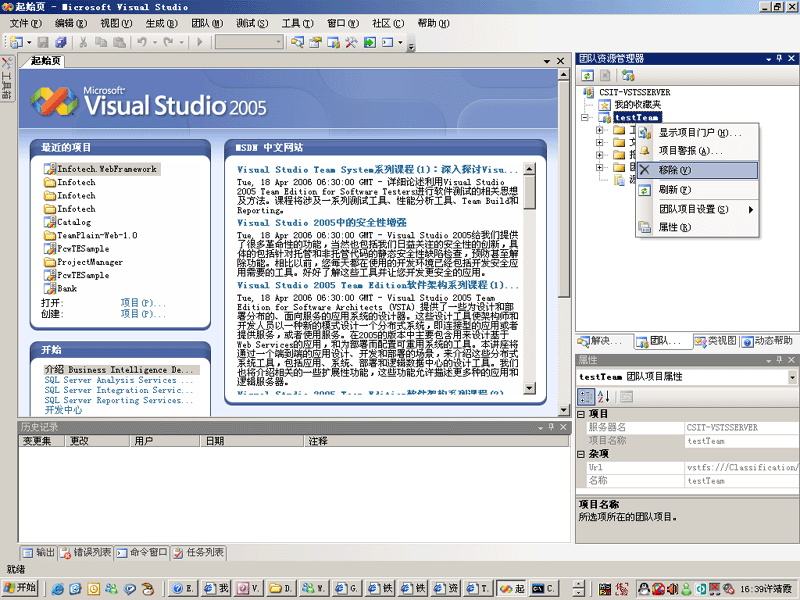Open 团队项目设置 submenu
This screenshot has height=600, width=800.
tap(697, 209)
